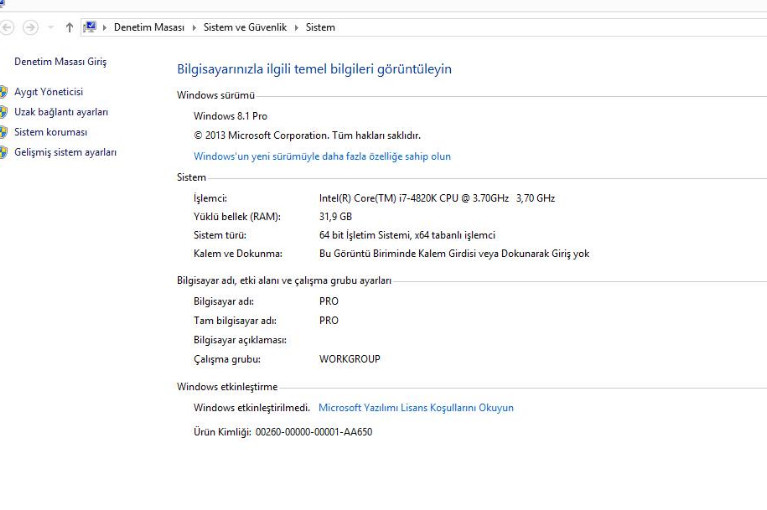The width and height of the screenshot is (767, 510).
Task: Open Uzak bağlantı ayarları
Action: (x=61, y=112)
